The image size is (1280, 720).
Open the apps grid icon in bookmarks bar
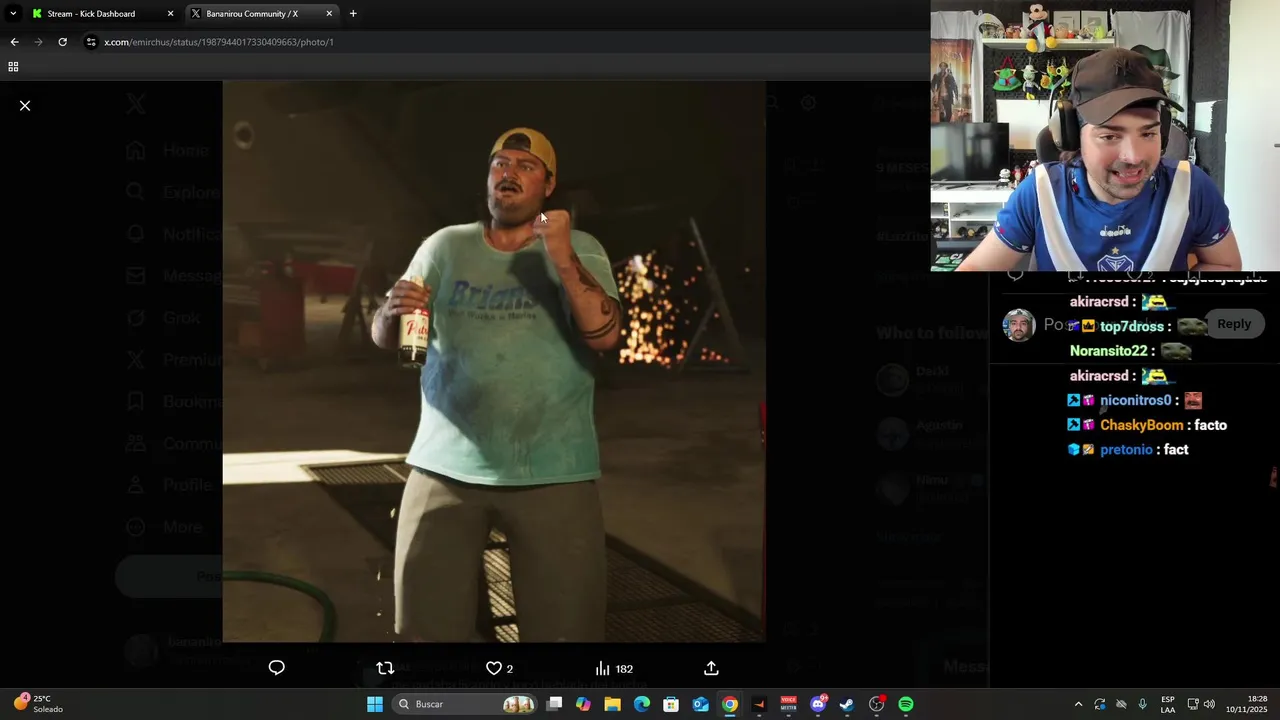[13, 67]
